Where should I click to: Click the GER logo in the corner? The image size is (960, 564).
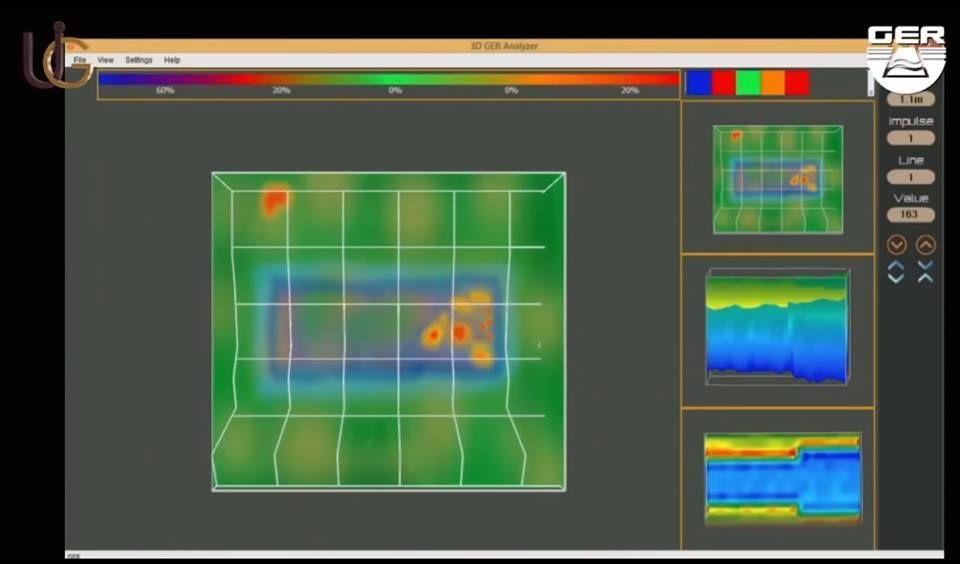point(905,58)
